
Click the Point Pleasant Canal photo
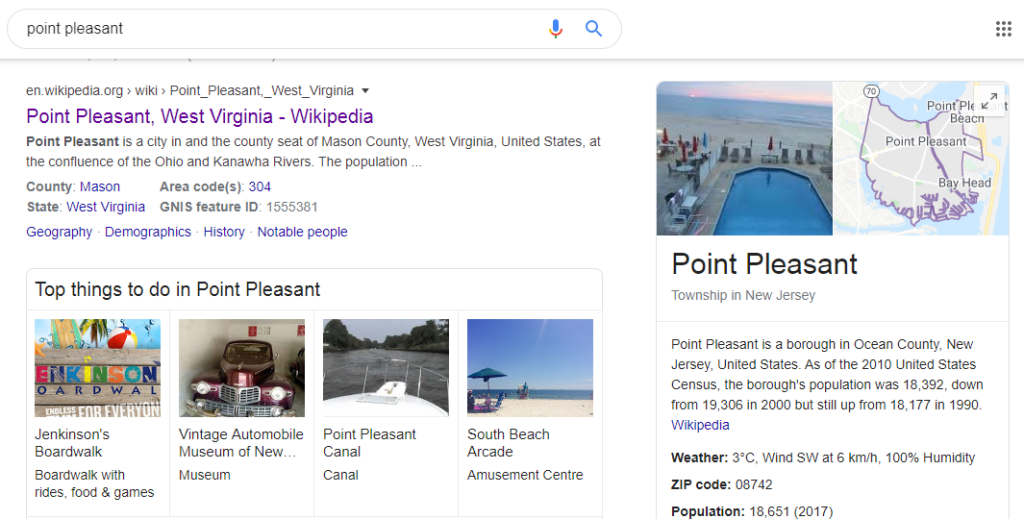(x=385, y=367)
